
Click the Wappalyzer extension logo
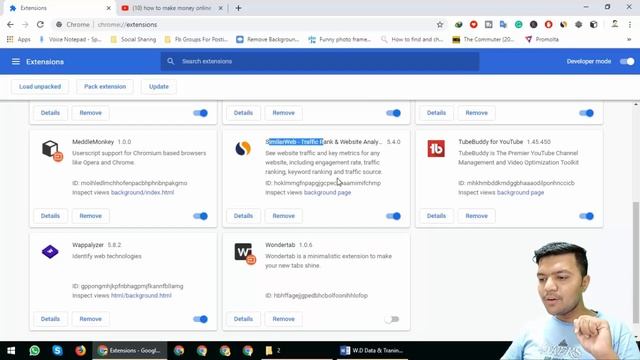click(50, 251)
